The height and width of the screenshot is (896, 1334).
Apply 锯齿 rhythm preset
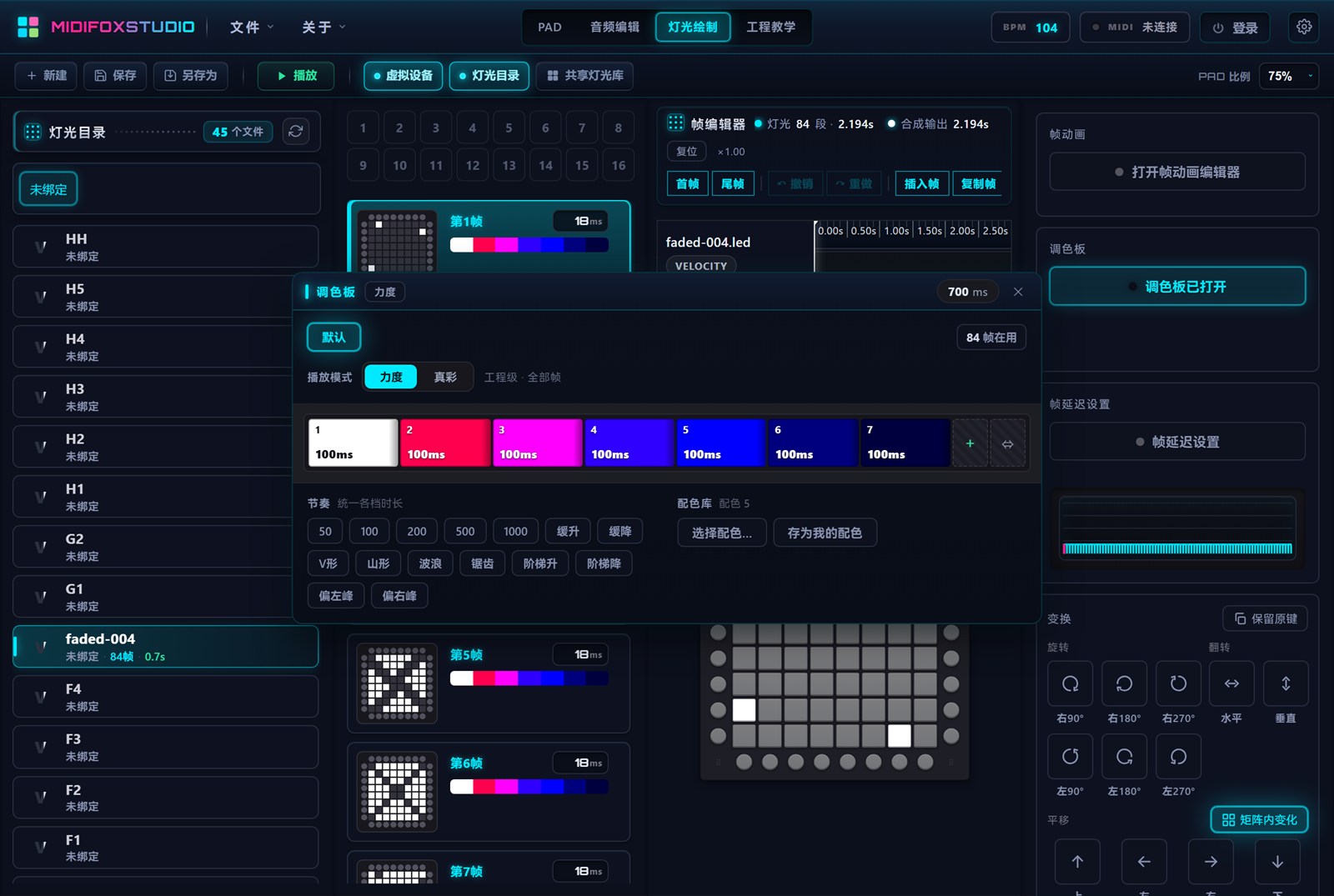click(482, 563)
